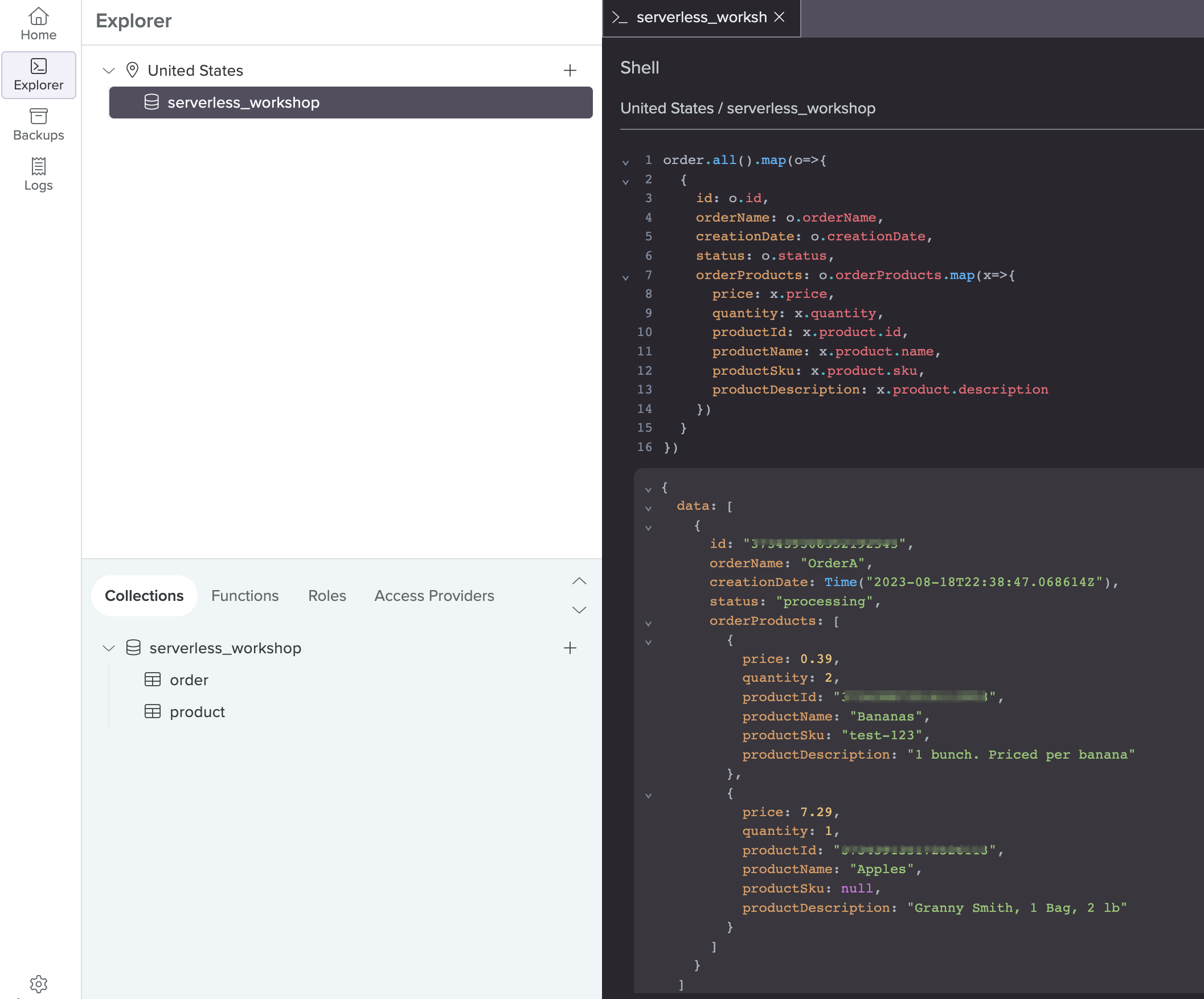
Task: Select Explorer in the sidebar
Action: [x=38, y=75]
